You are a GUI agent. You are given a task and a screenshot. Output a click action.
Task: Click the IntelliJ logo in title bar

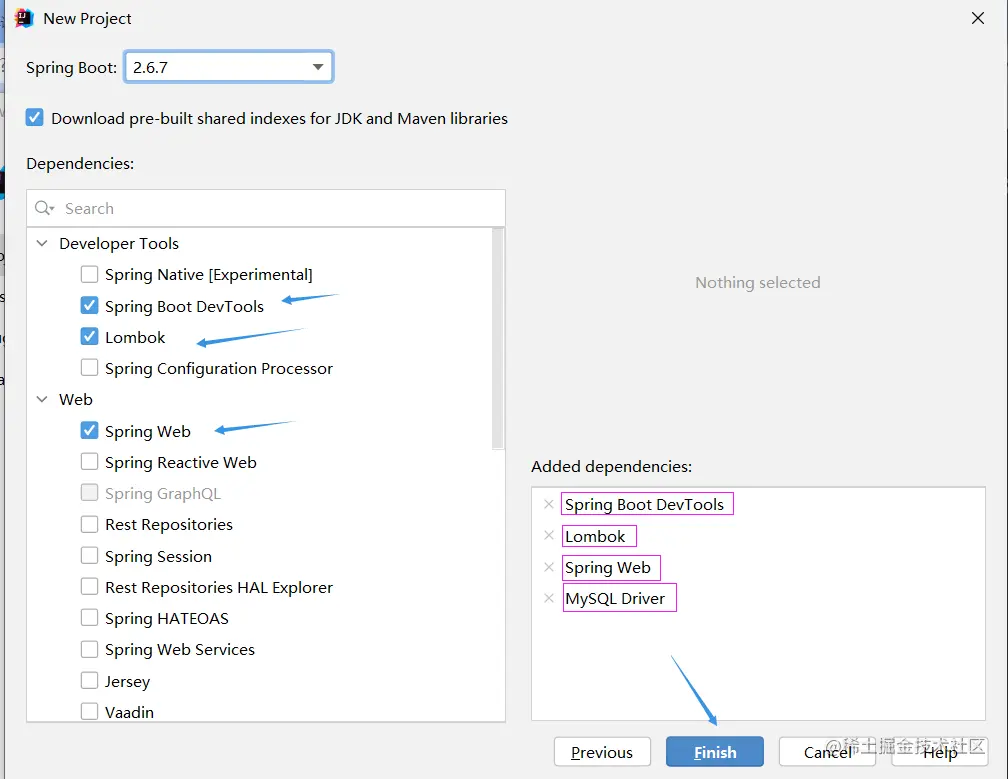(x=24, y=19)
